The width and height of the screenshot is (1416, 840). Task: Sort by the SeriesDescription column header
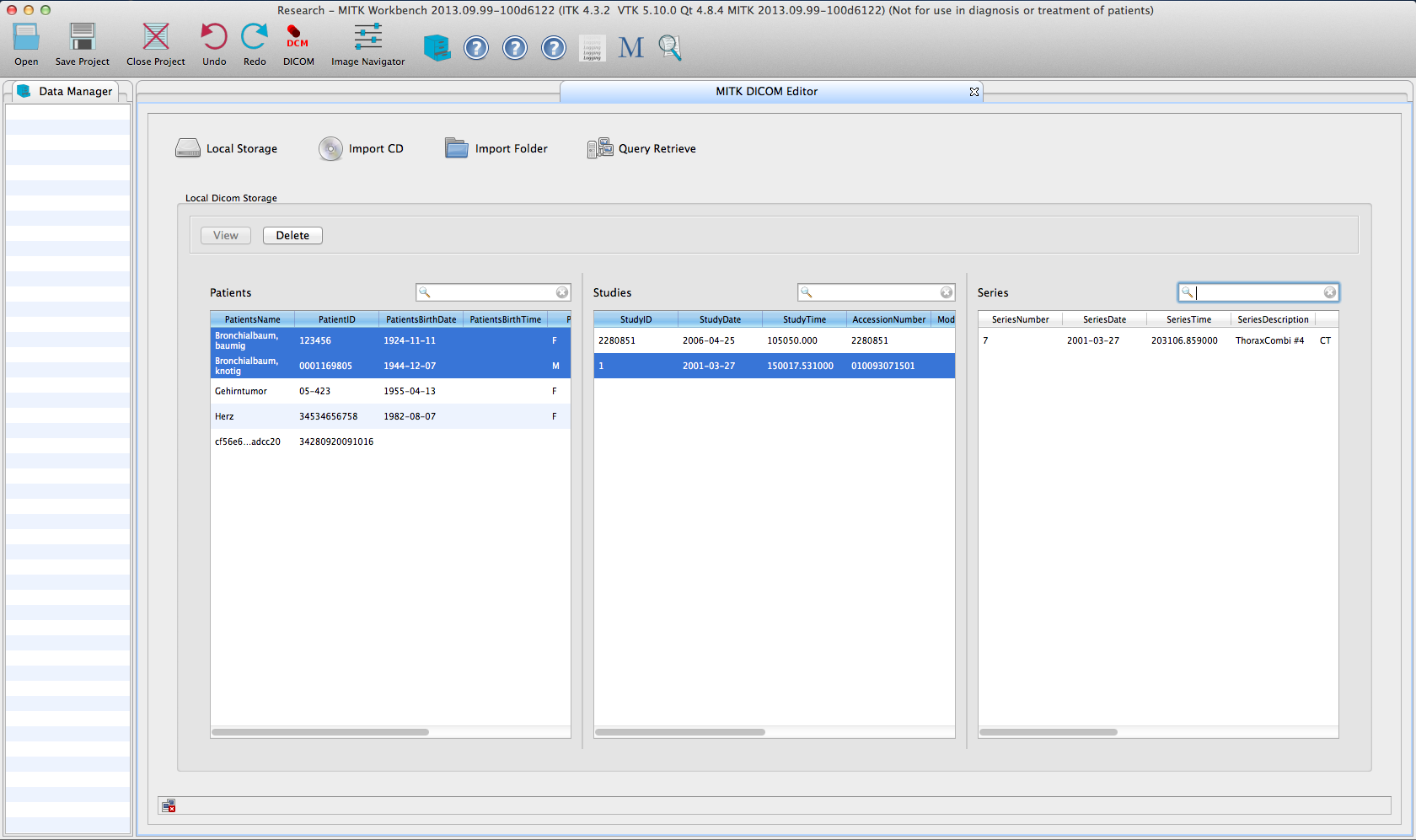(1274, 319)
